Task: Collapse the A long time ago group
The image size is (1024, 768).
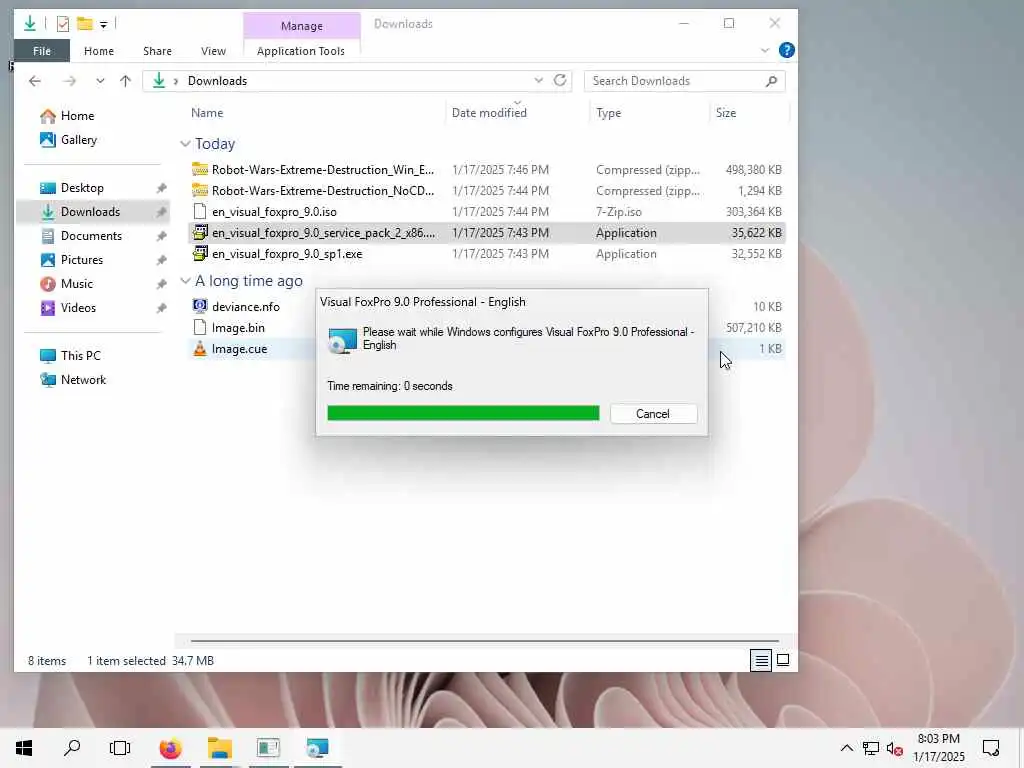Action: (185, 281)
